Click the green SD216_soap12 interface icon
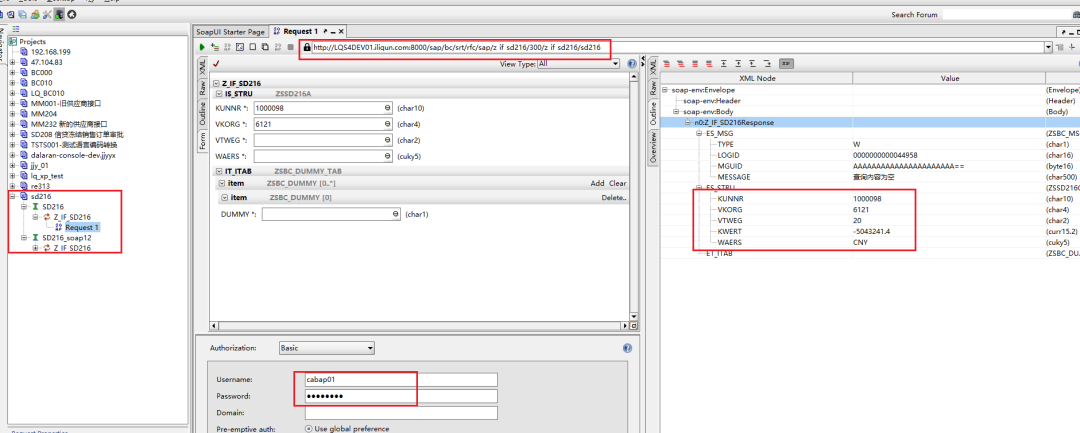 coord(36,238)
